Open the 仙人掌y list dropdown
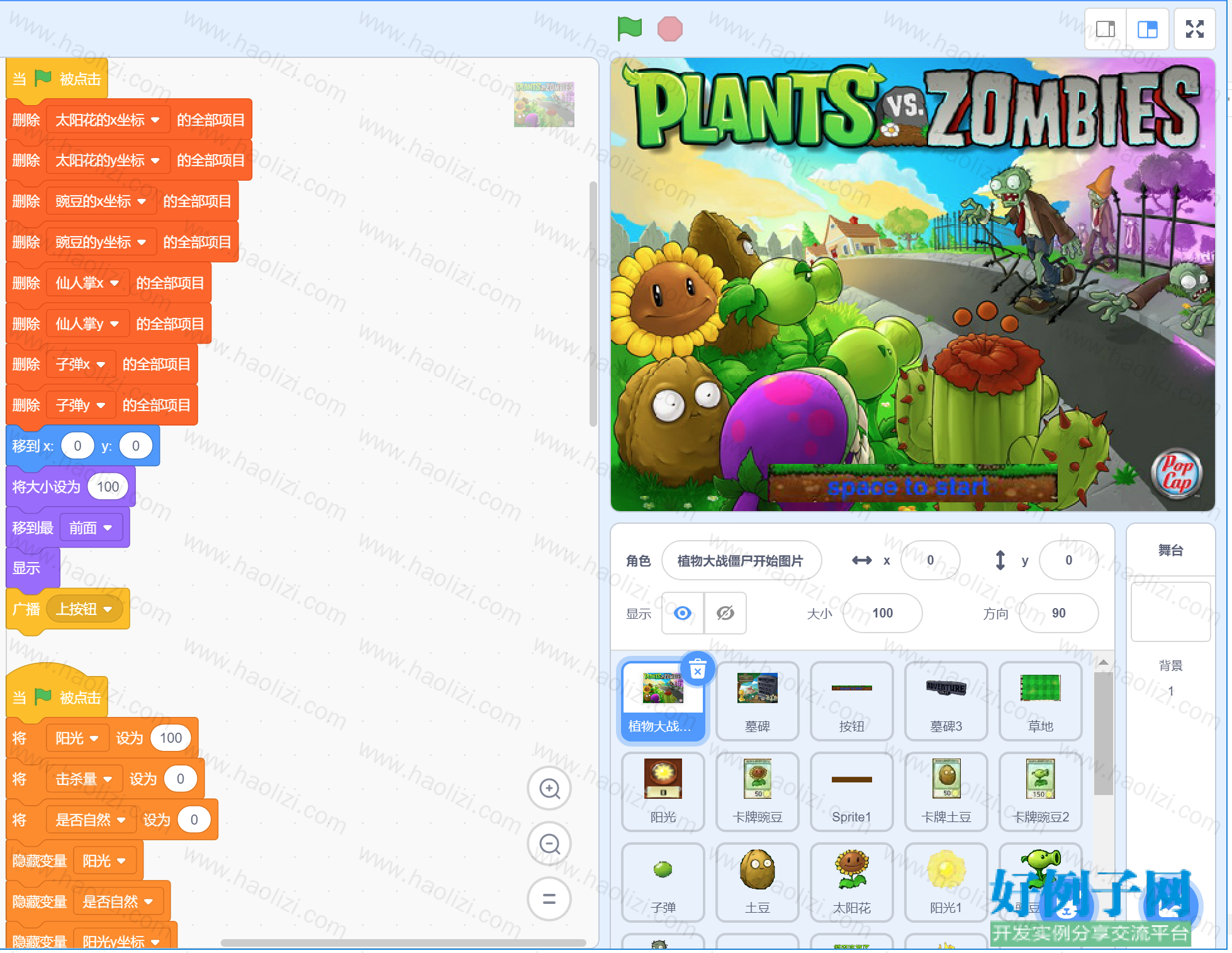This screenshot has width=1232, height=953. click(x=87, y=324)
